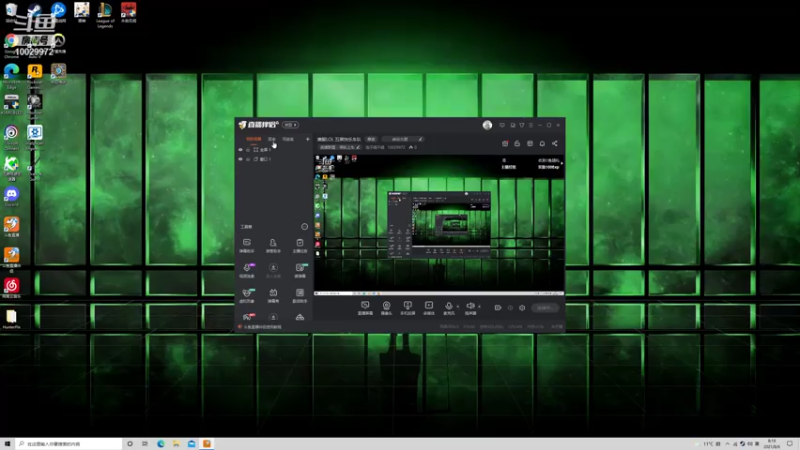
Task: Open the person-shaped room manager tool
Action: coord(273,245)
